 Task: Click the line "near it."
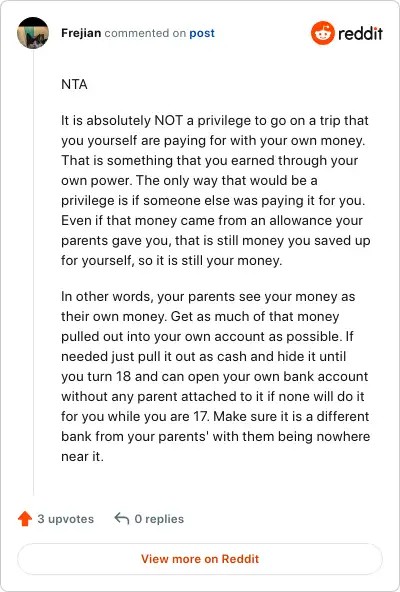click(82, 456)
